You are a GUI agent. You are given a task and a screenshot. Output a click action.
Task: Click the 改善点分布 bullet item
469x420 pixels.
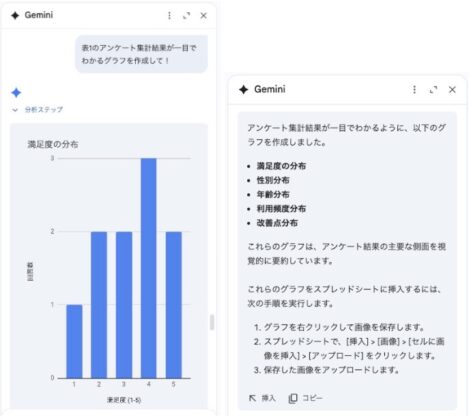coord(277,223)
